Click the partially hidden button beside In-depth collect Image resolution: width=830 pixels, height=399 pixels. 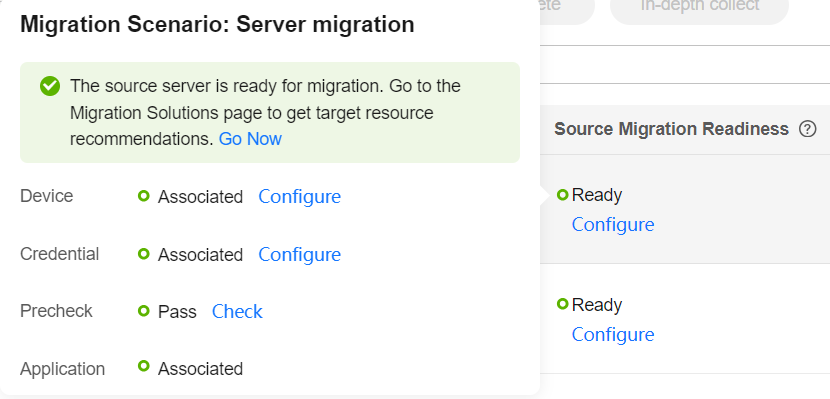click(x=567, y=7)
